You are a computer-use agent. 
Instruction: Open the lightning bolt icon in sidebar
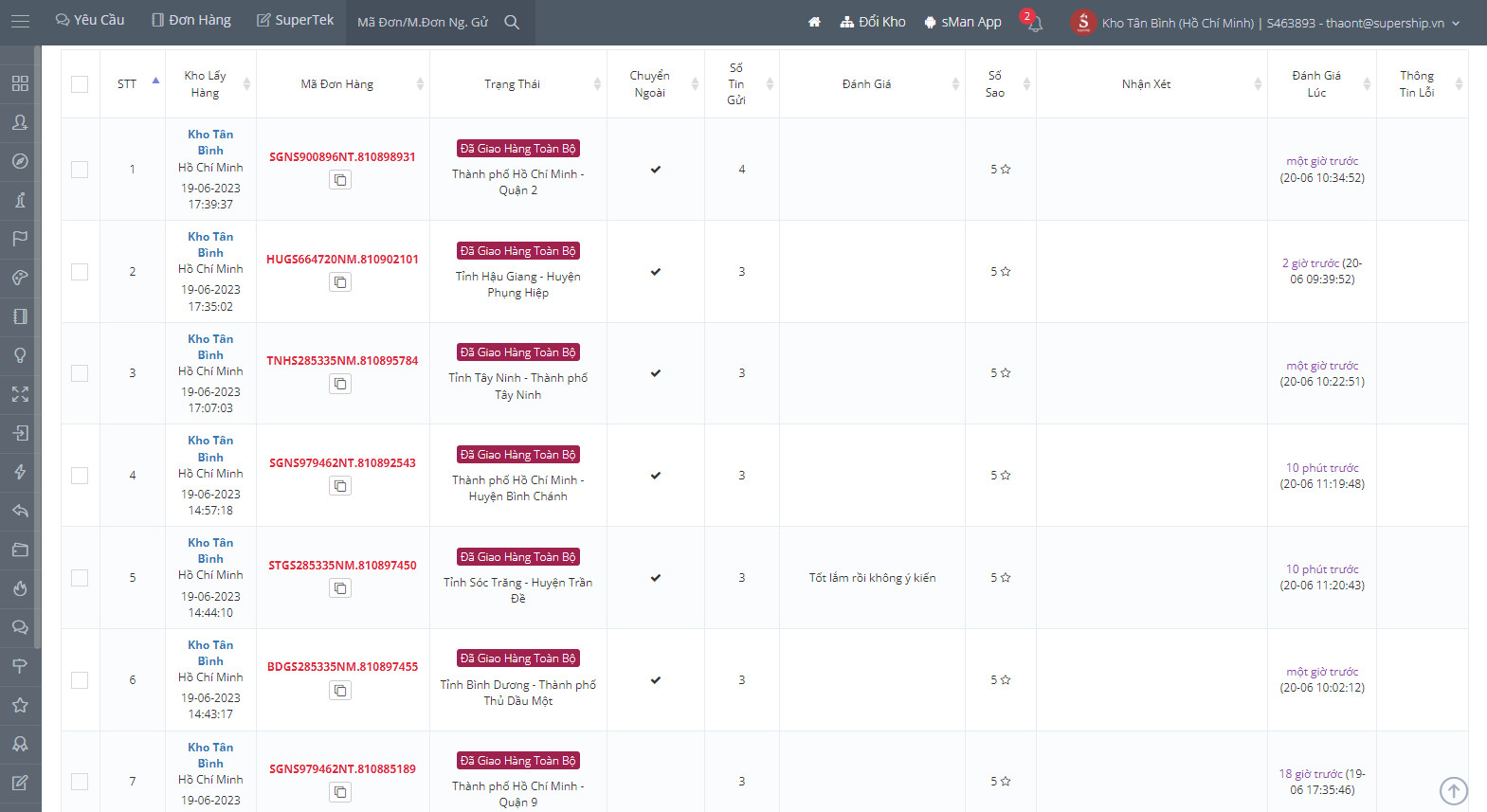point(20,472)
